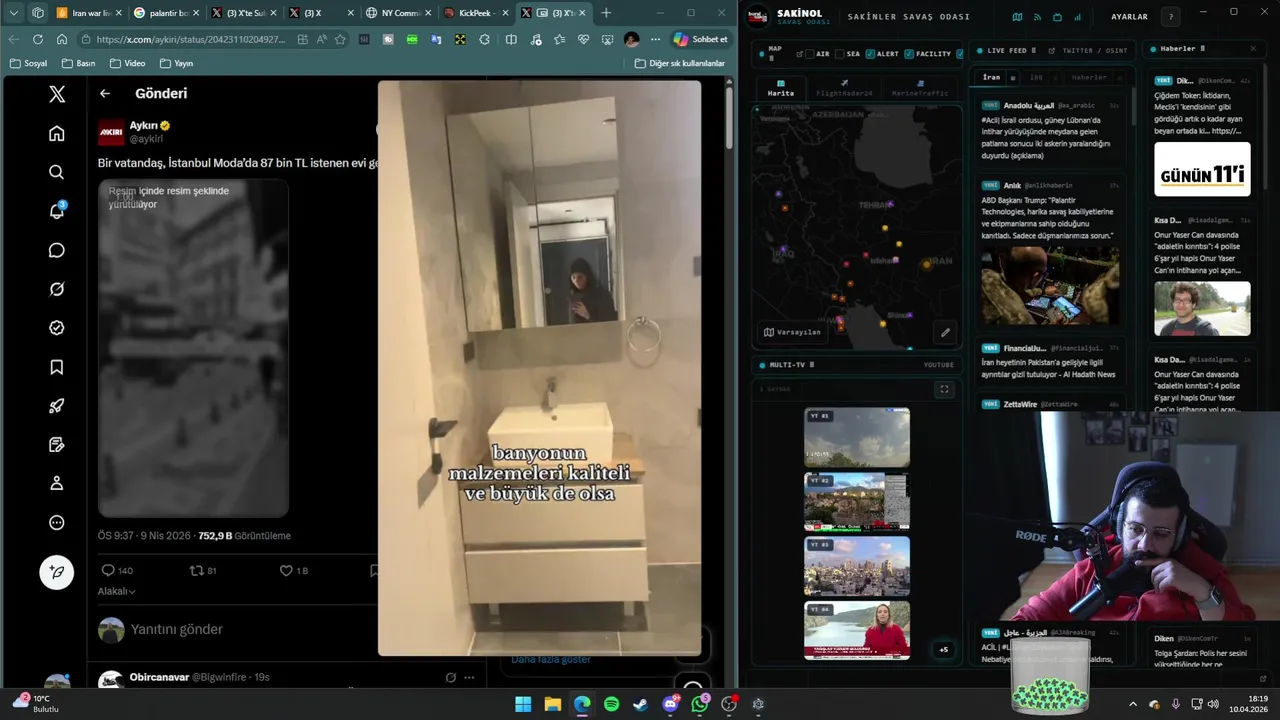
Task: Open File Explorer from the taskbar
Action: click(552, 704)
